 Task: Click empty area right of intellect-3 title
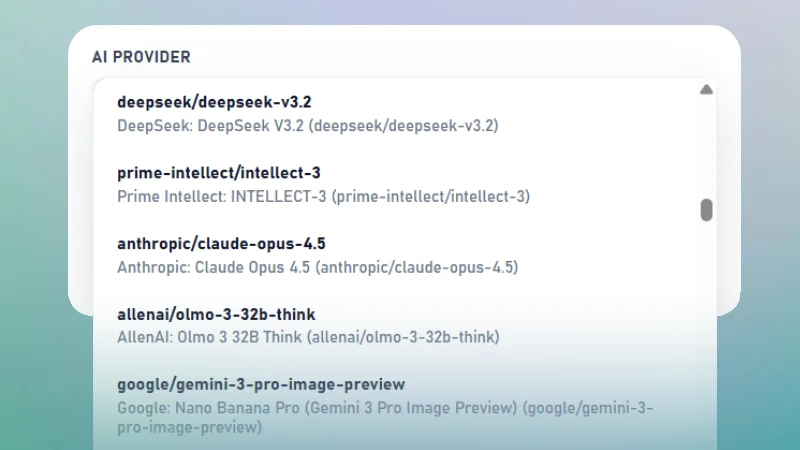(500, 173)
